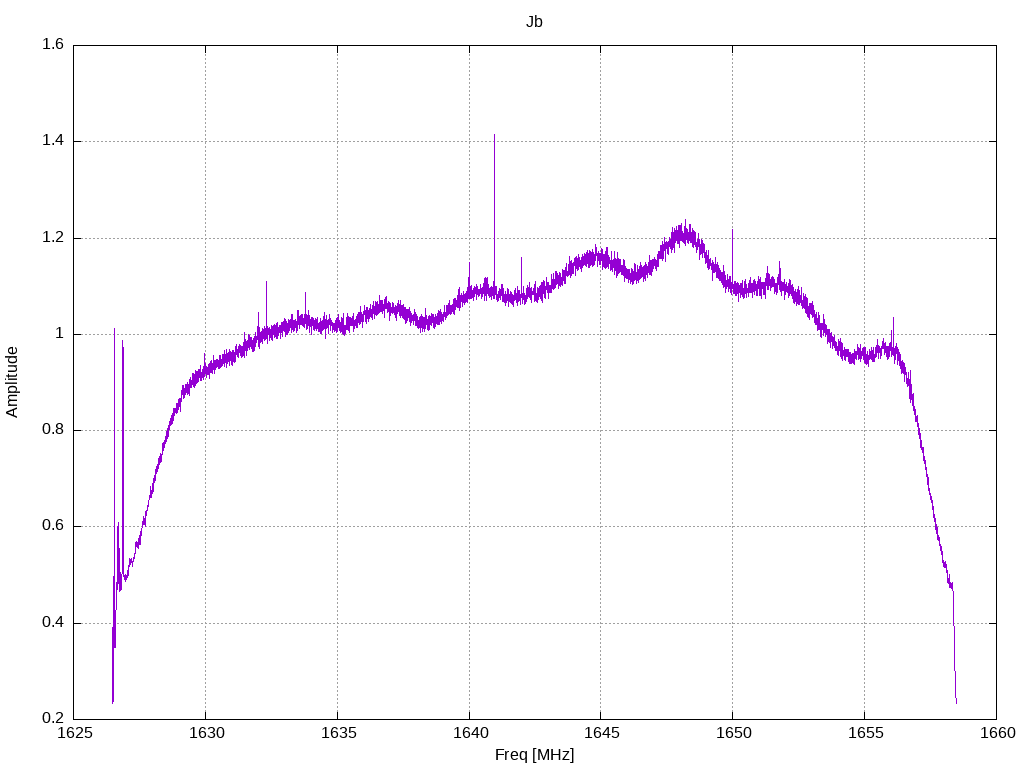The width and height of the screenshot is (1024, 768).
Task: Click the x-axis tick label '1660'
Action: tap(997, 733)
